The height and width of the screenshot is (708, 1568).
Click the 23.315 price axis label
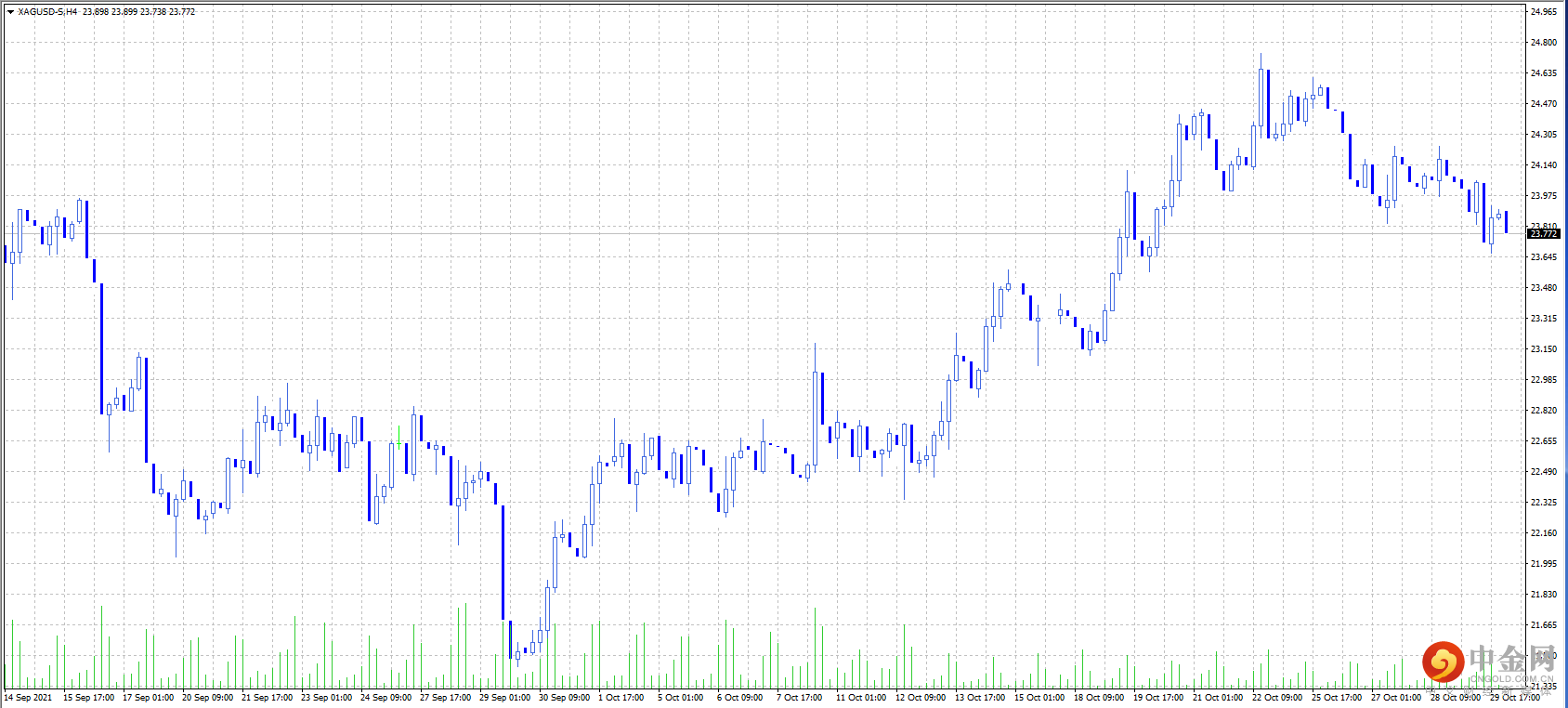(1544, 319)
